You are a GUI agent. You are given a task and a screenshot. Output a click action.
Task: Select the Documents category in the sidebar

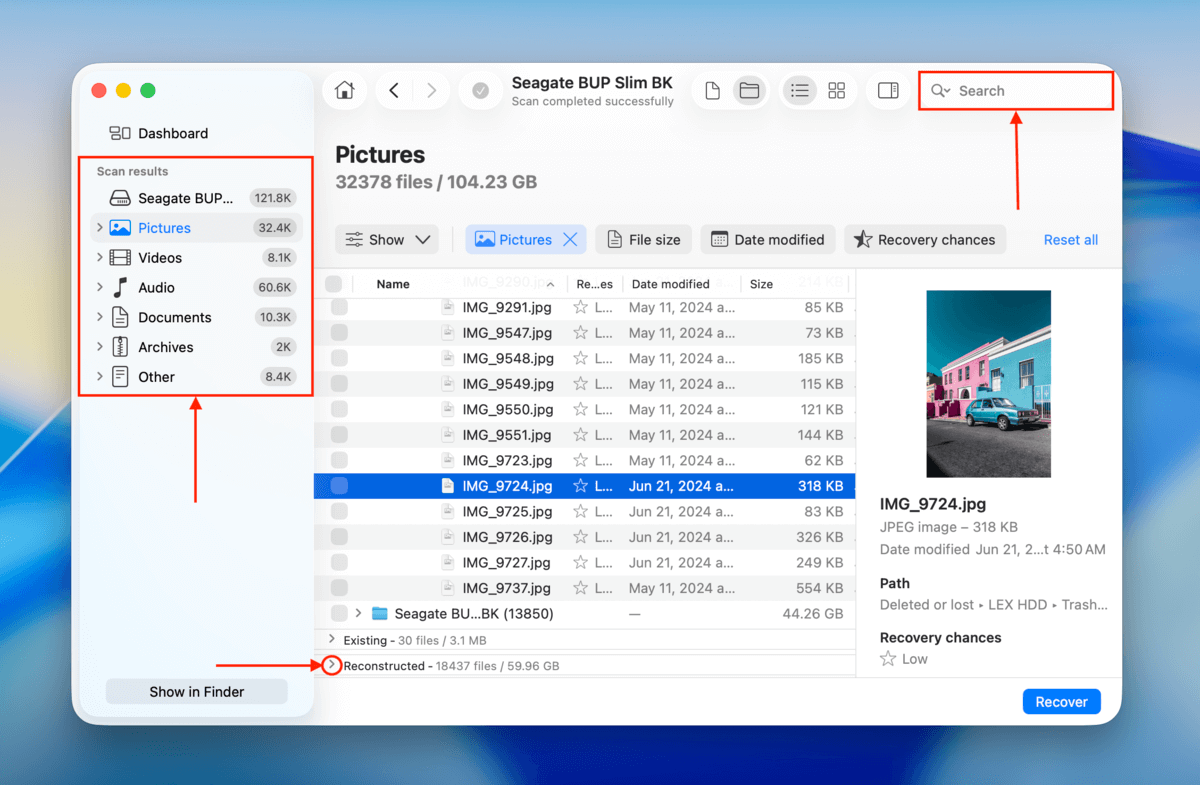[176, 317]
